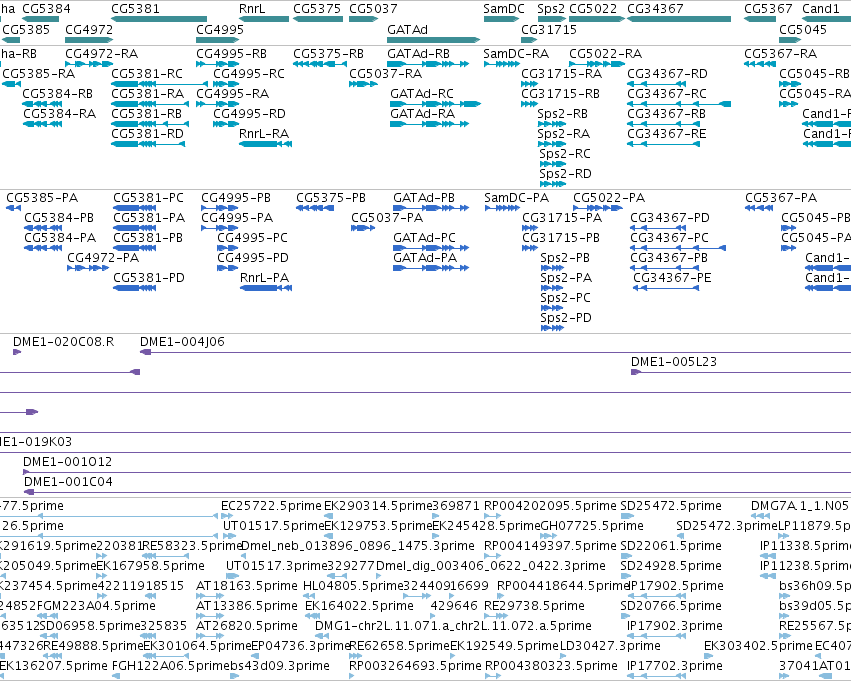Open protein CG4995-PB
The image size is (851, 681).
236,198
